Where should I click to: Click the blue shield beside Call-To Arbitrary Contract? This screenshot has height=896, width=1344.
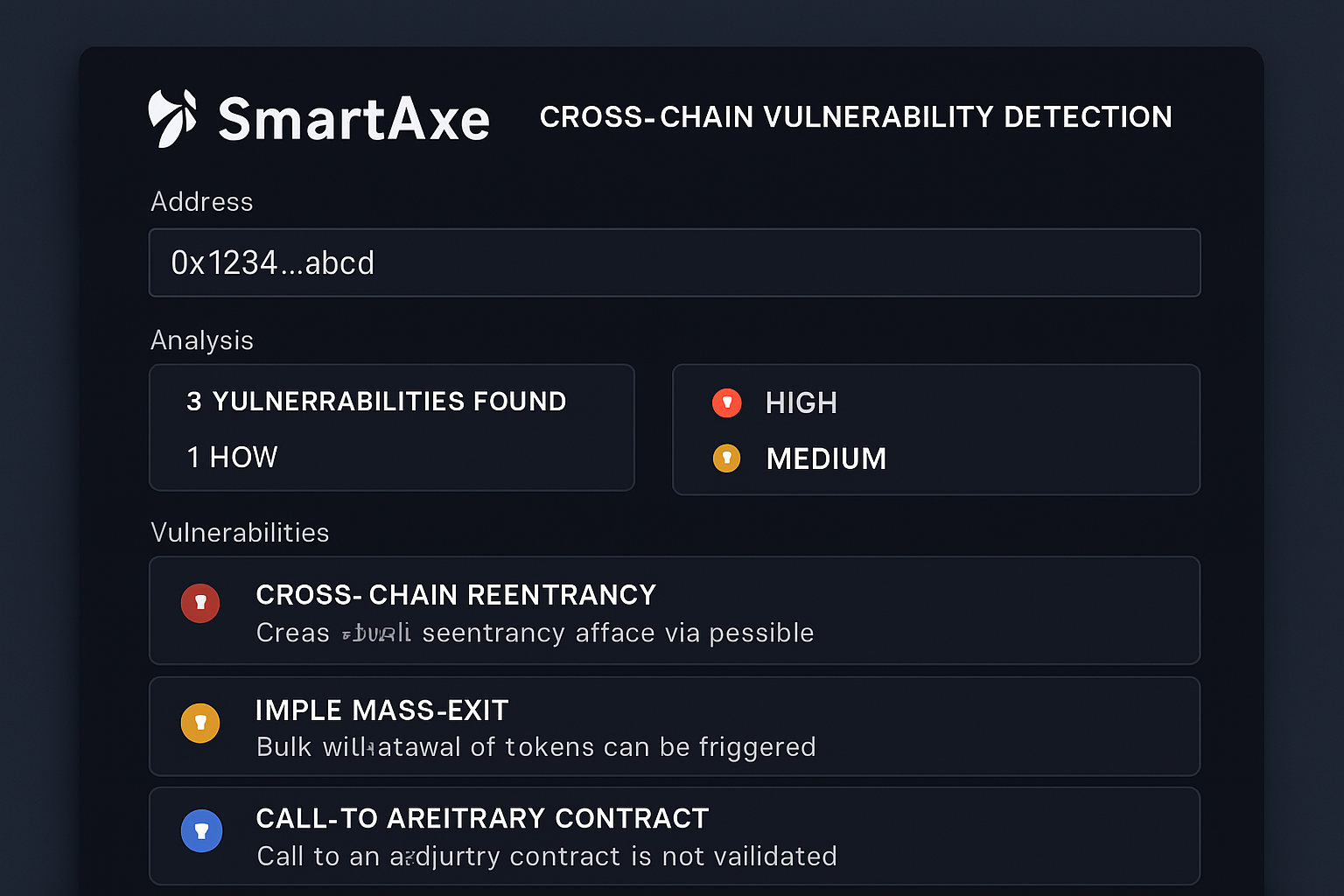pyautogui.click(x=202, y=830)
